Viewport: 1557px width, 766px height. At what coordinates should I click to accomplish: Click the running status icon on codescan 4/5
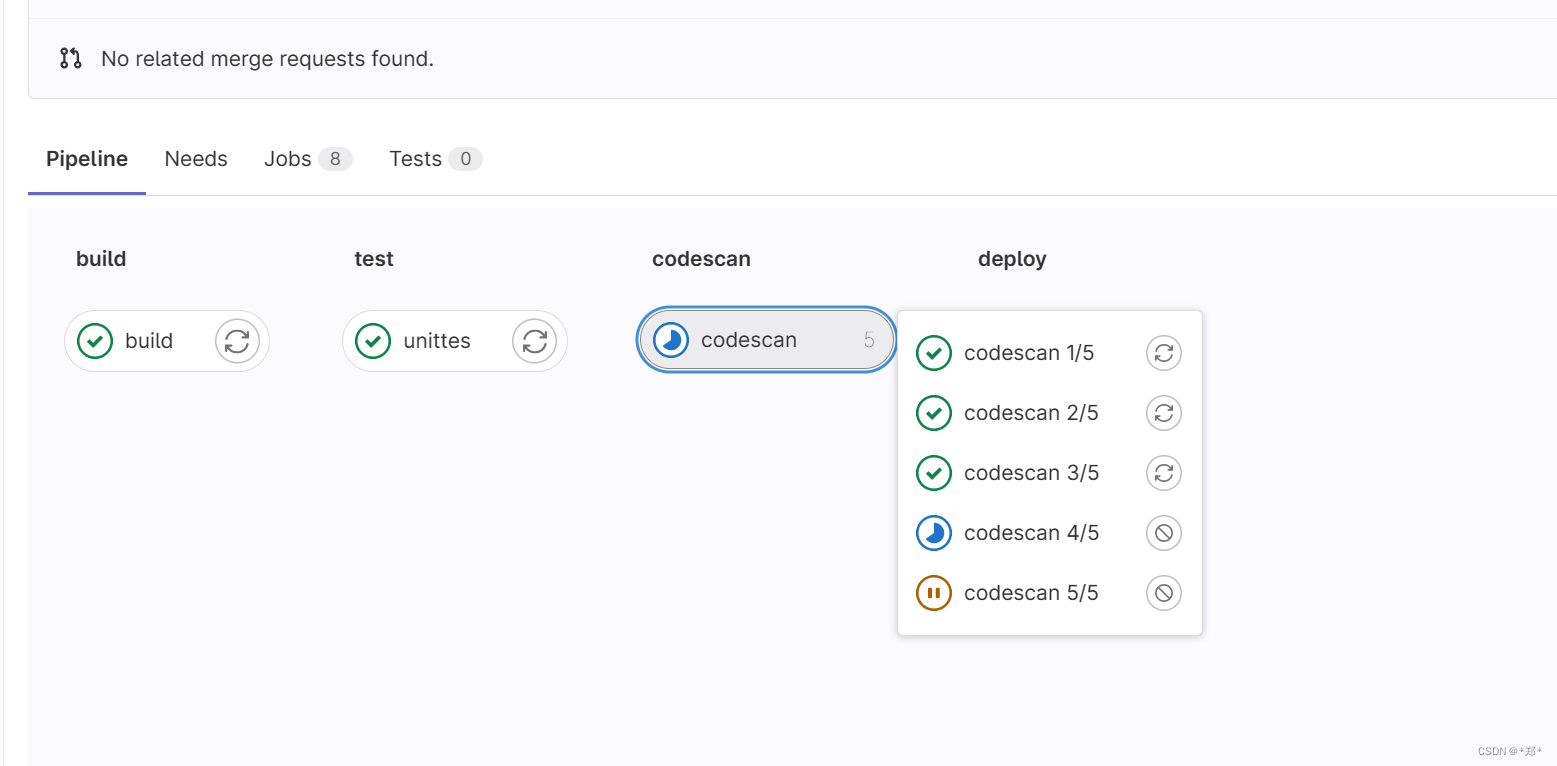pos(933,532)
